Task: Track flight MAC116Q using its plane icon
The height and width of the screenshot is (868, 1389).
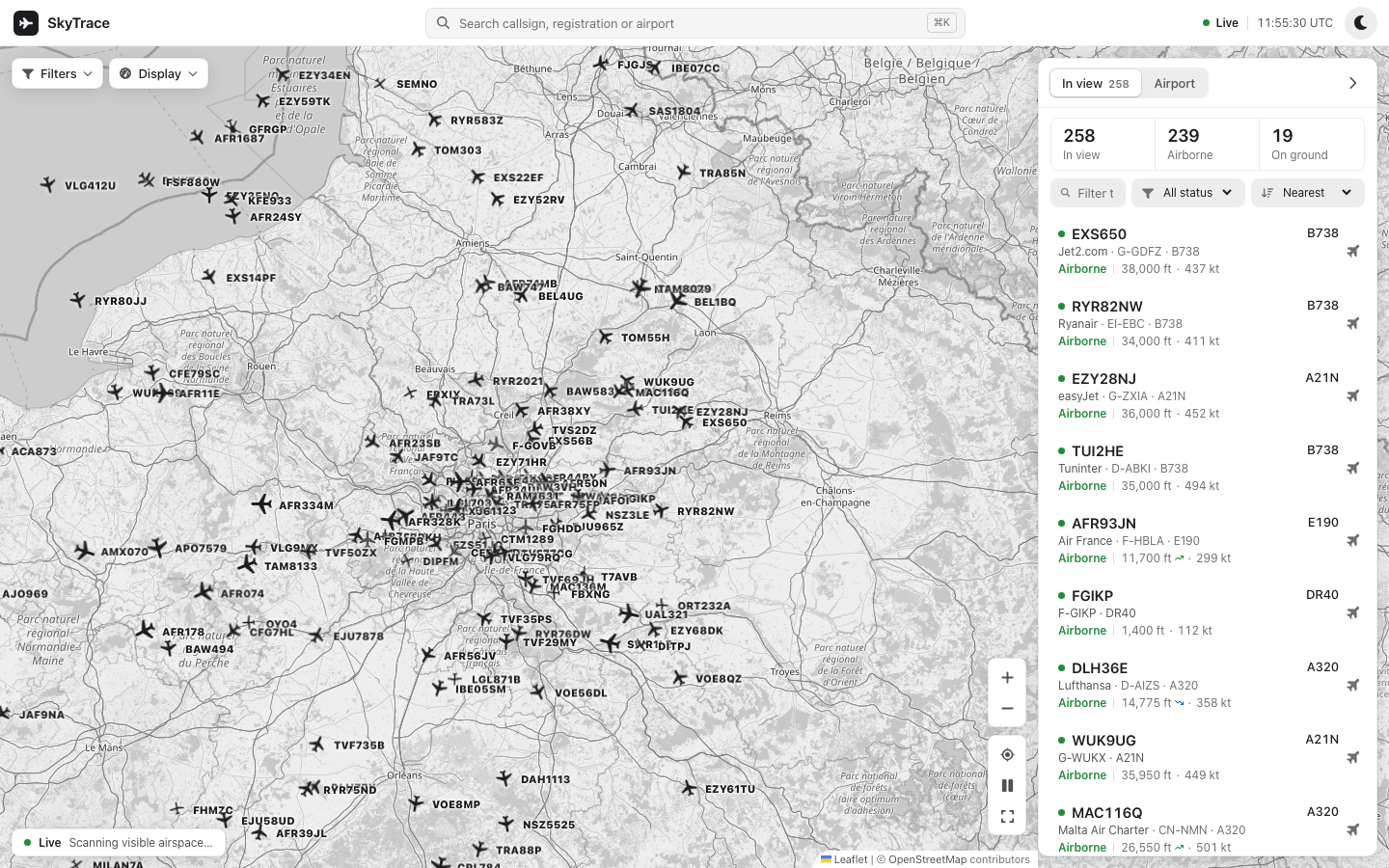Action: tap(1353, 830)
